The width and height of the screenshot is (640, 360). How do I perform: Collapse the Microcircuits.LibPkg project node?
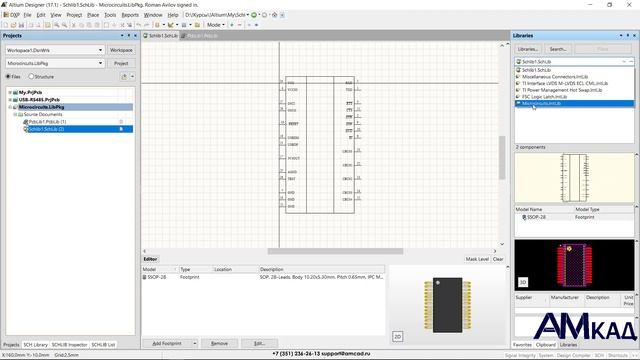click(x=10, y=107)
